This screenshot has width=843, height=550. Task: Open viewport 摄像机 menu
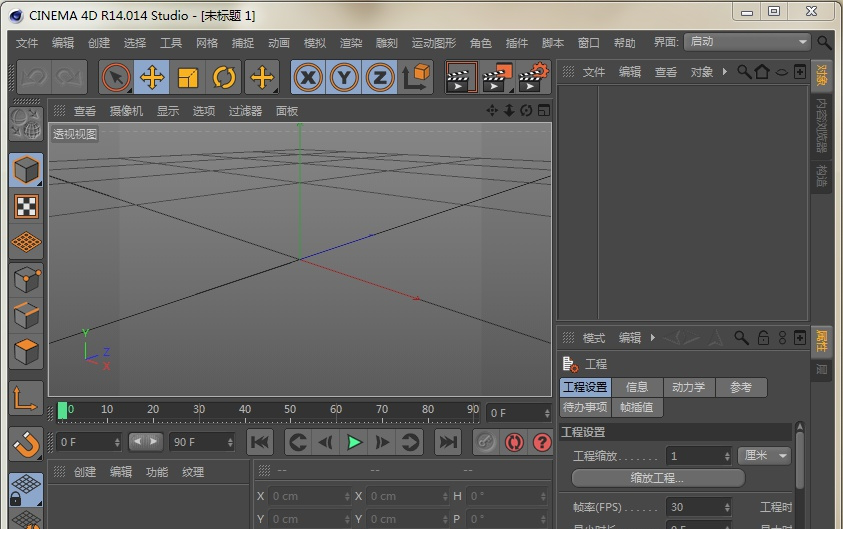[126, 111]
